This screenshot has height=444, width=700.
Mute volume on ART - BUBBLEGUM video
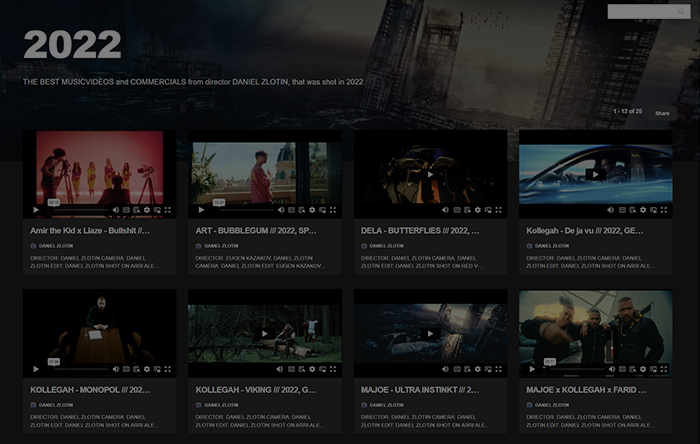[281, 210]
